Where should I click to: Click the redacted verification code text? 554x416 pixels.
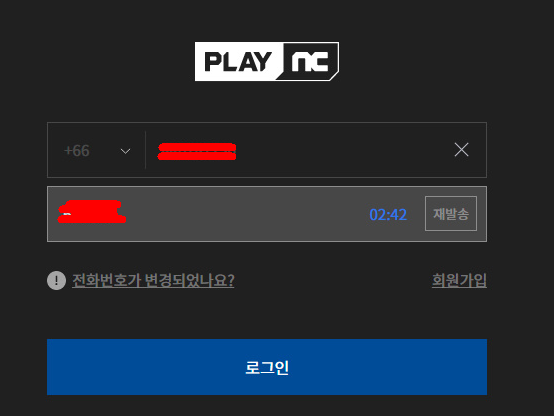92,212
